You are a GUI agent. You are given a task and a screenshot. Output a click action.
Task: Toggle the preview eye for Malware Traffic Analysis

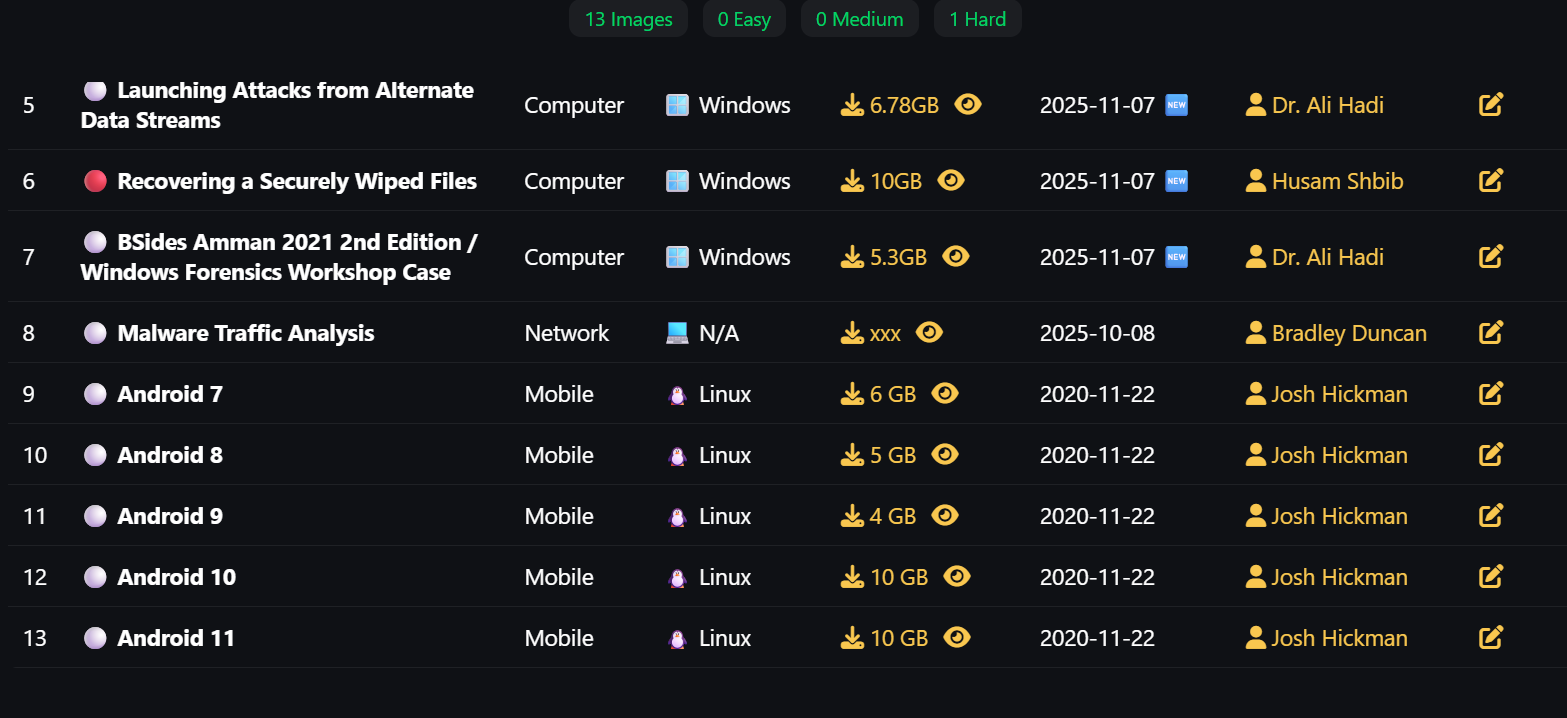[929, 332]
